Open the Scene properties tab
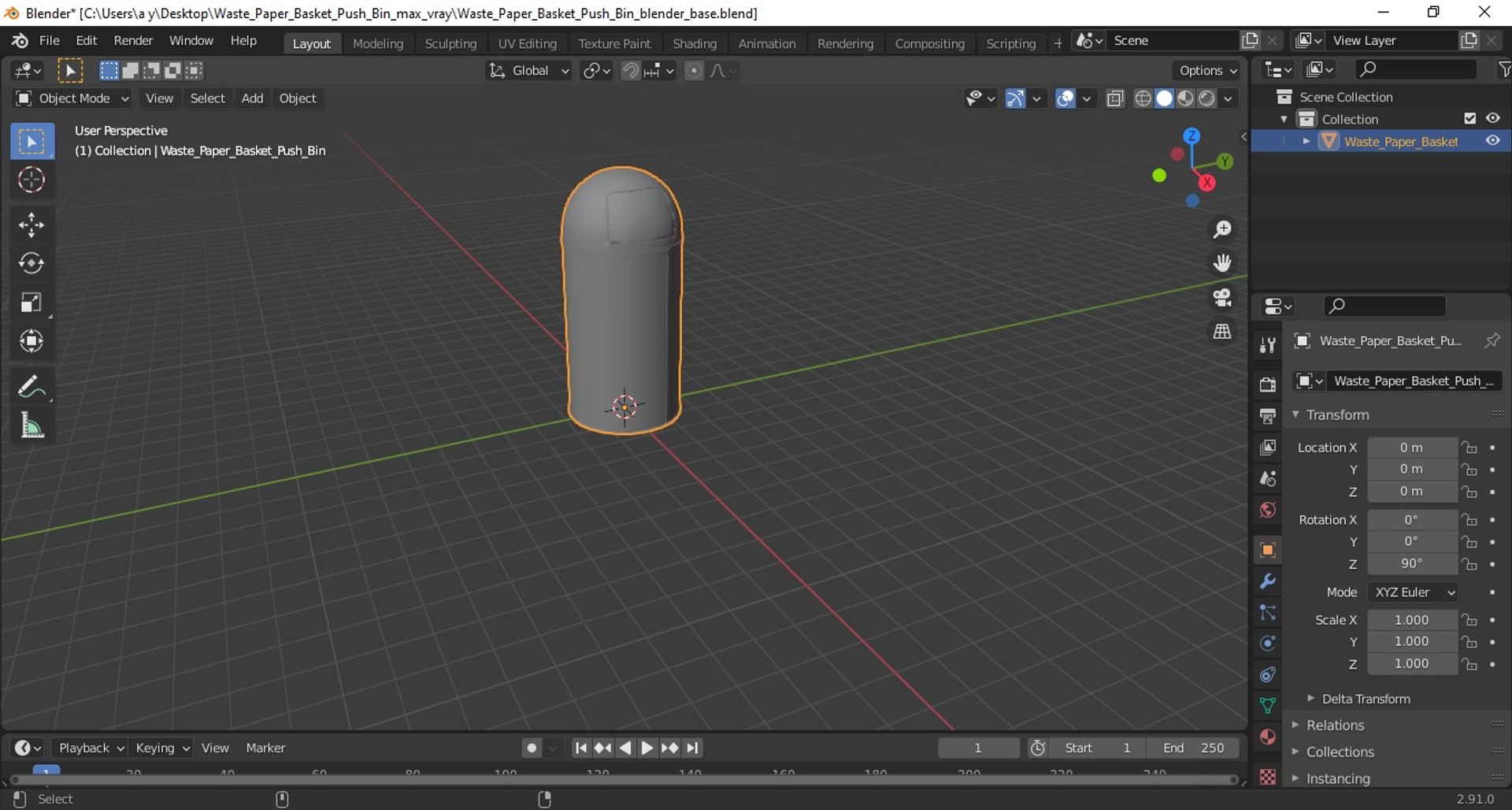This screenshot has height=810, width=1512. point(1267,478)
